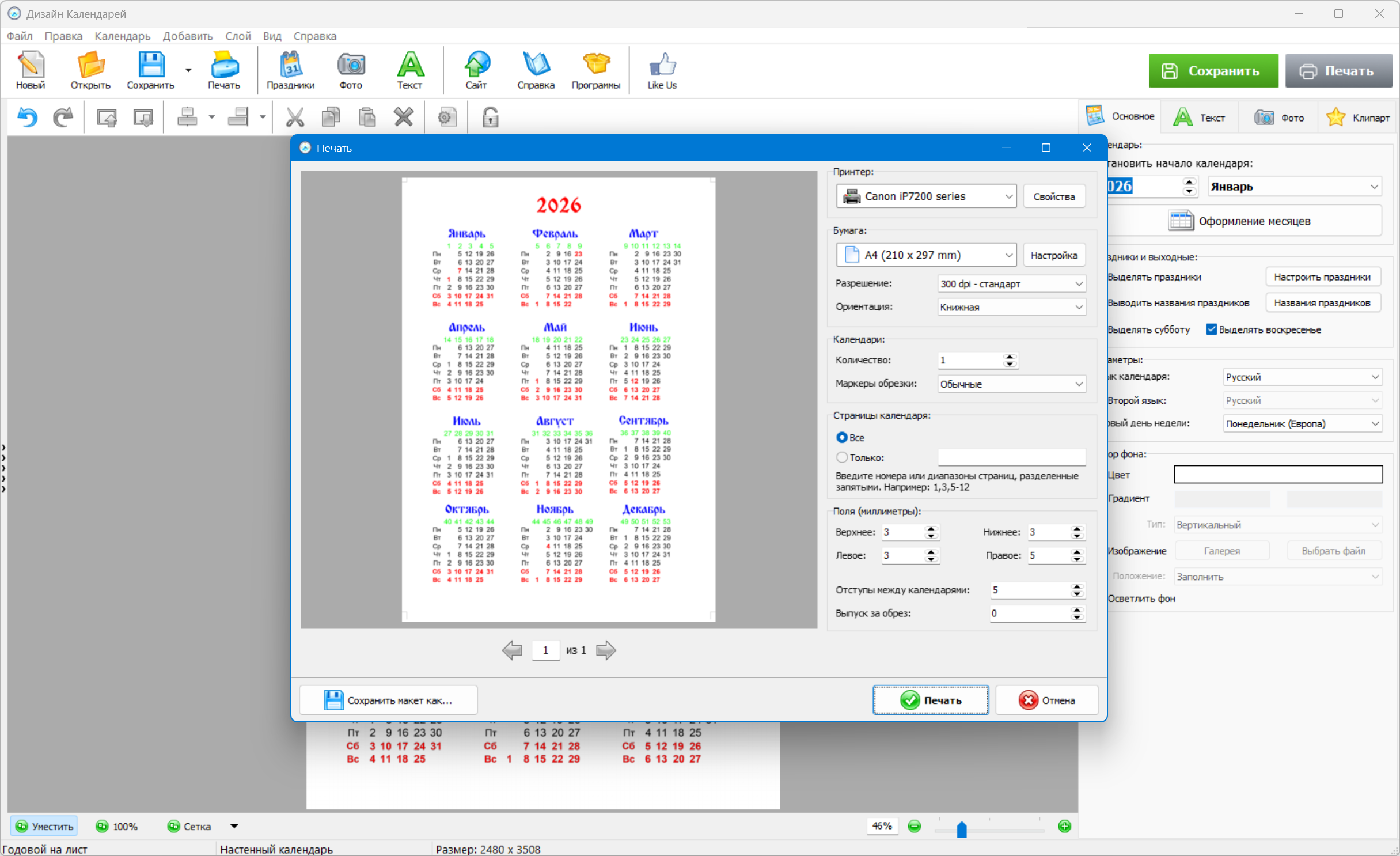This screenshot has height=856, width=1400.
Task: Click the Undo arrow icon
Action: 27,117
